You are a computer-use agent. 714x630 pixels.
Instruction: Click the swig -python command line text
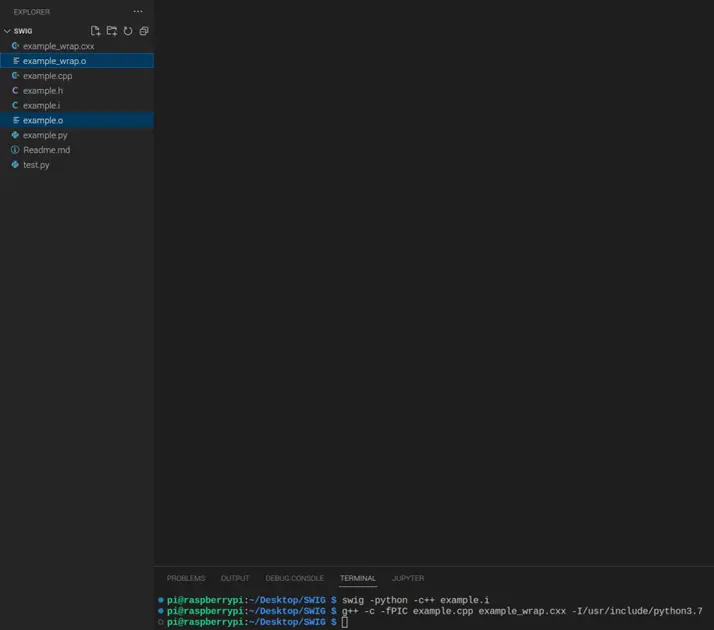click(416, 600)
